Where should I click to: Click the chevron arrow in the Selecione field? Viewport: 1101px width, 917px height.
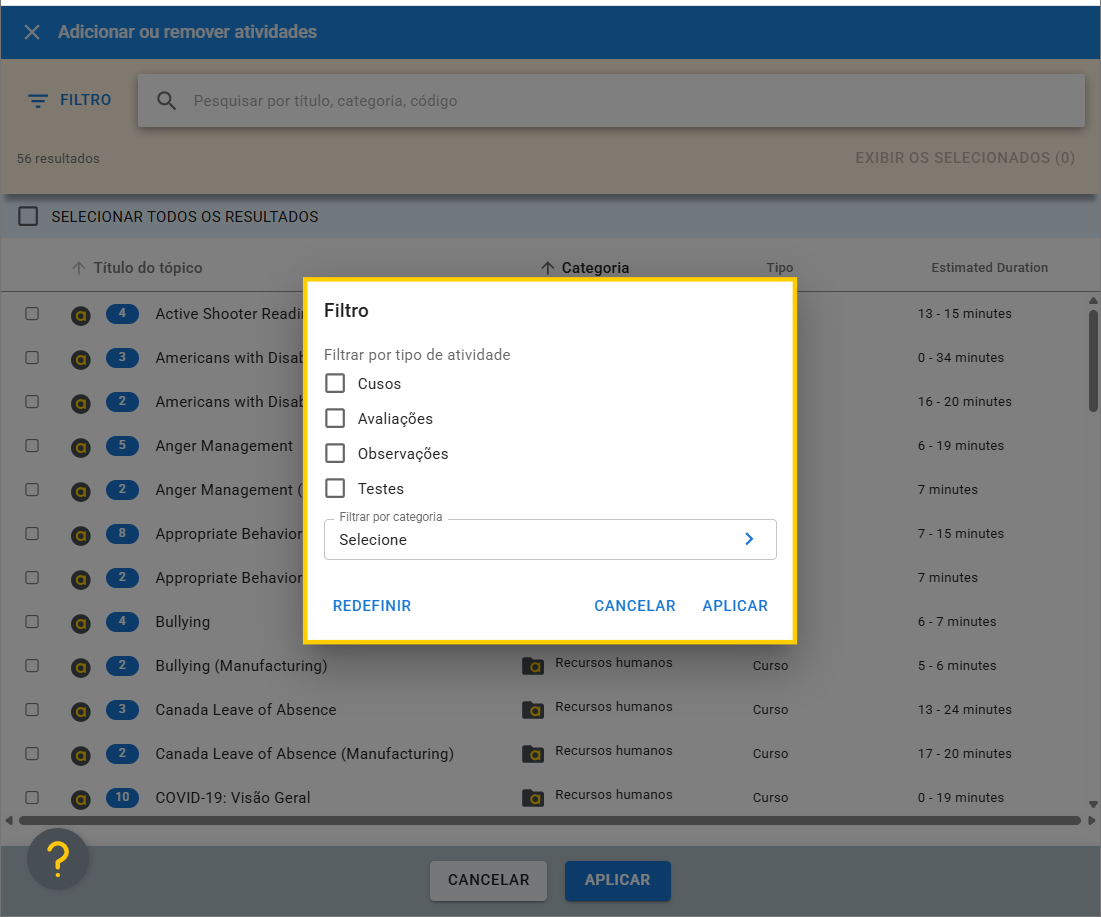(749, 540)
